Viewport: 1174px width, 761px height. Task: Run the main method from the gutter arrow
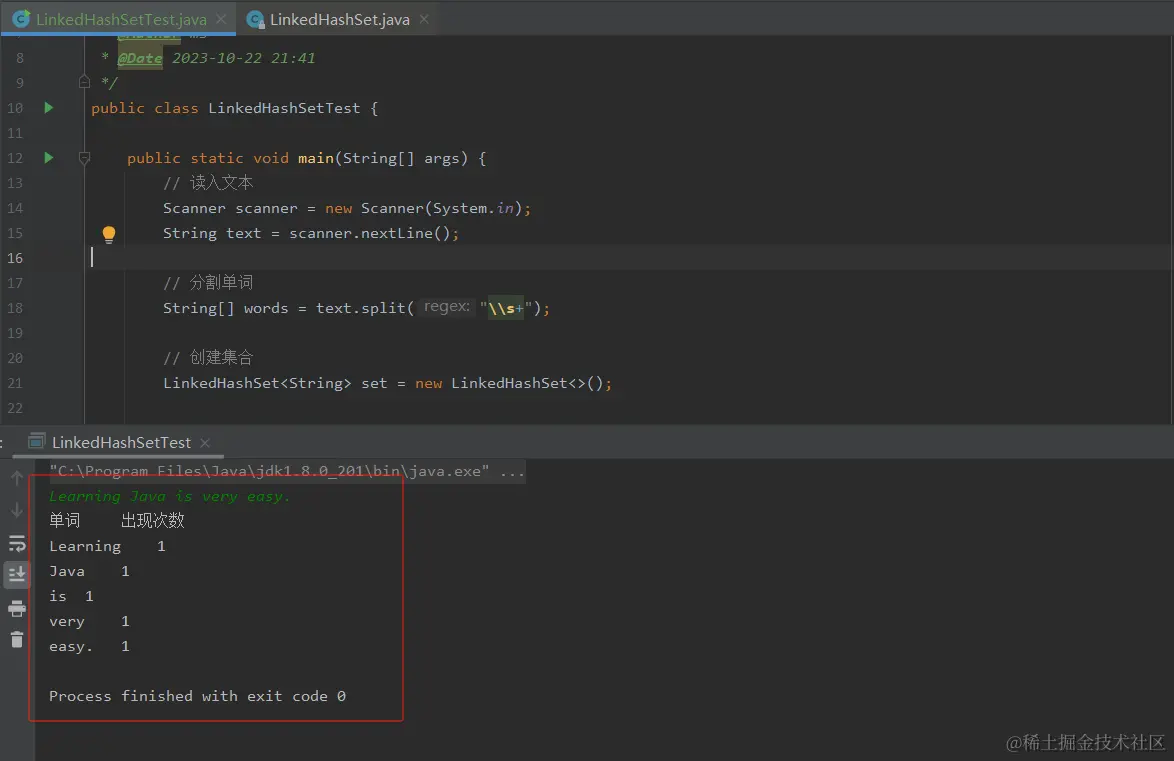point(49,158)
